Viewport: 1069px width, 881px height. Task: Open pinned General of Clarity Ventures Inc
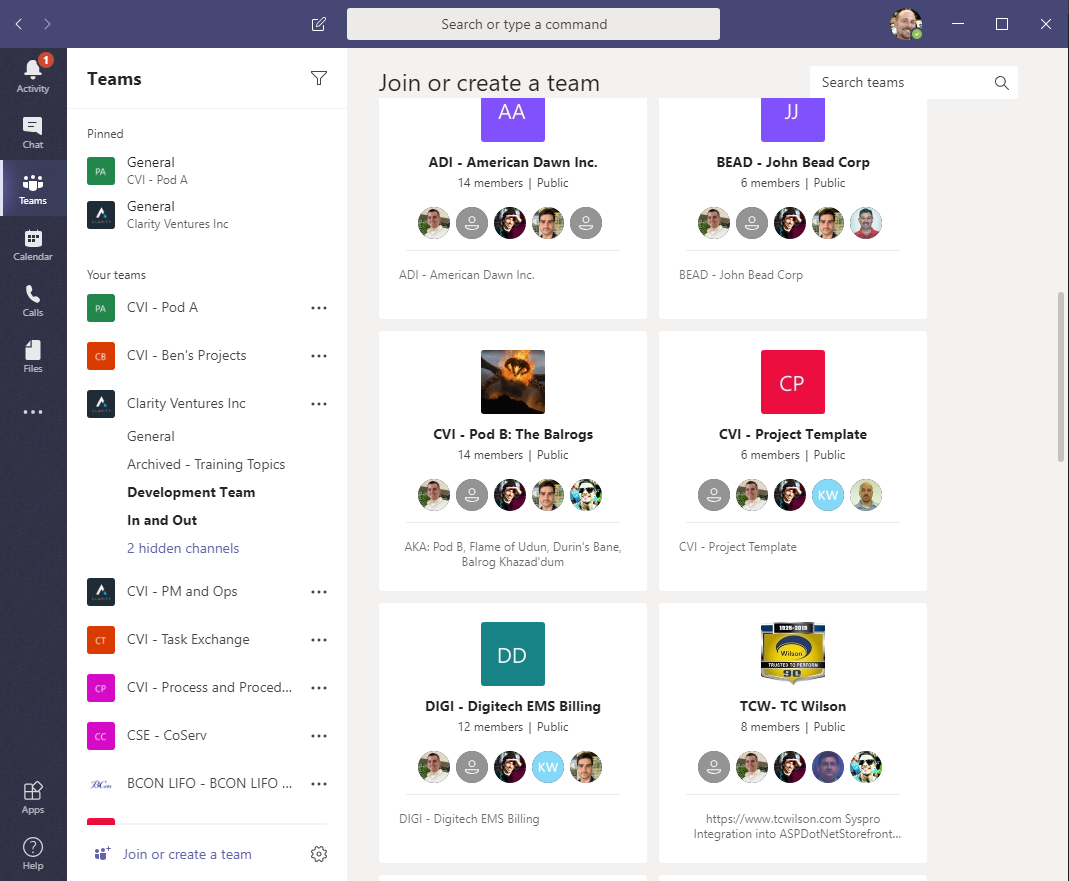pos(207,215)
